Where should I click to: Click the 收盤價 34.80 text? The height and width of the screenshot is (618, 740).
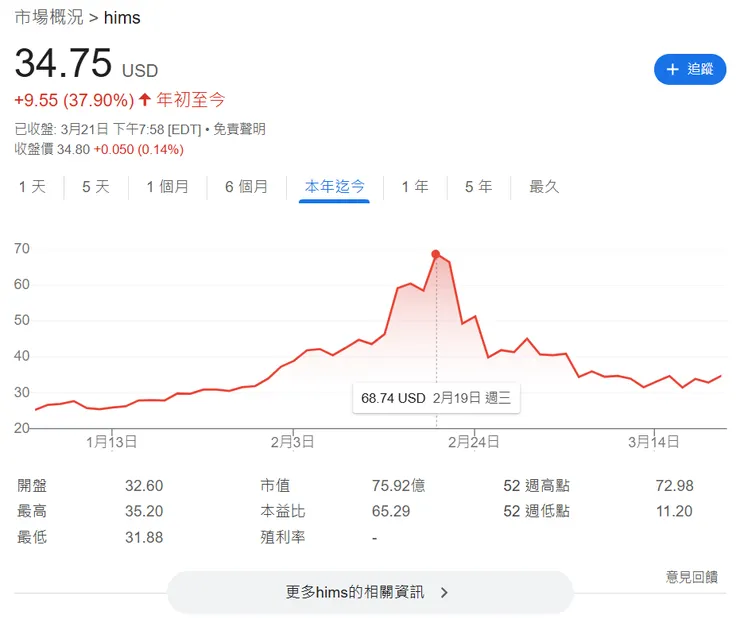[52, 149]
